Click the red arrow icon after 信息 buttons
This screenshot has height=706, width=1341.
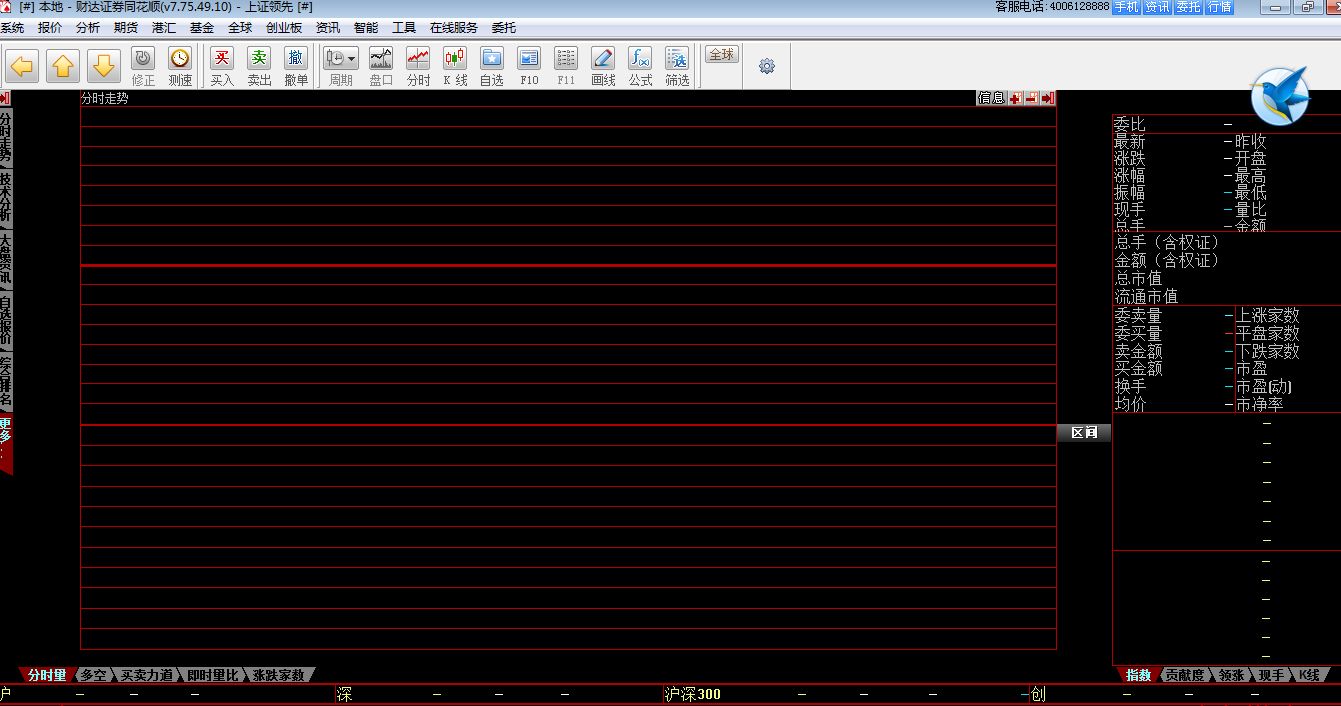click(1048, 98)
